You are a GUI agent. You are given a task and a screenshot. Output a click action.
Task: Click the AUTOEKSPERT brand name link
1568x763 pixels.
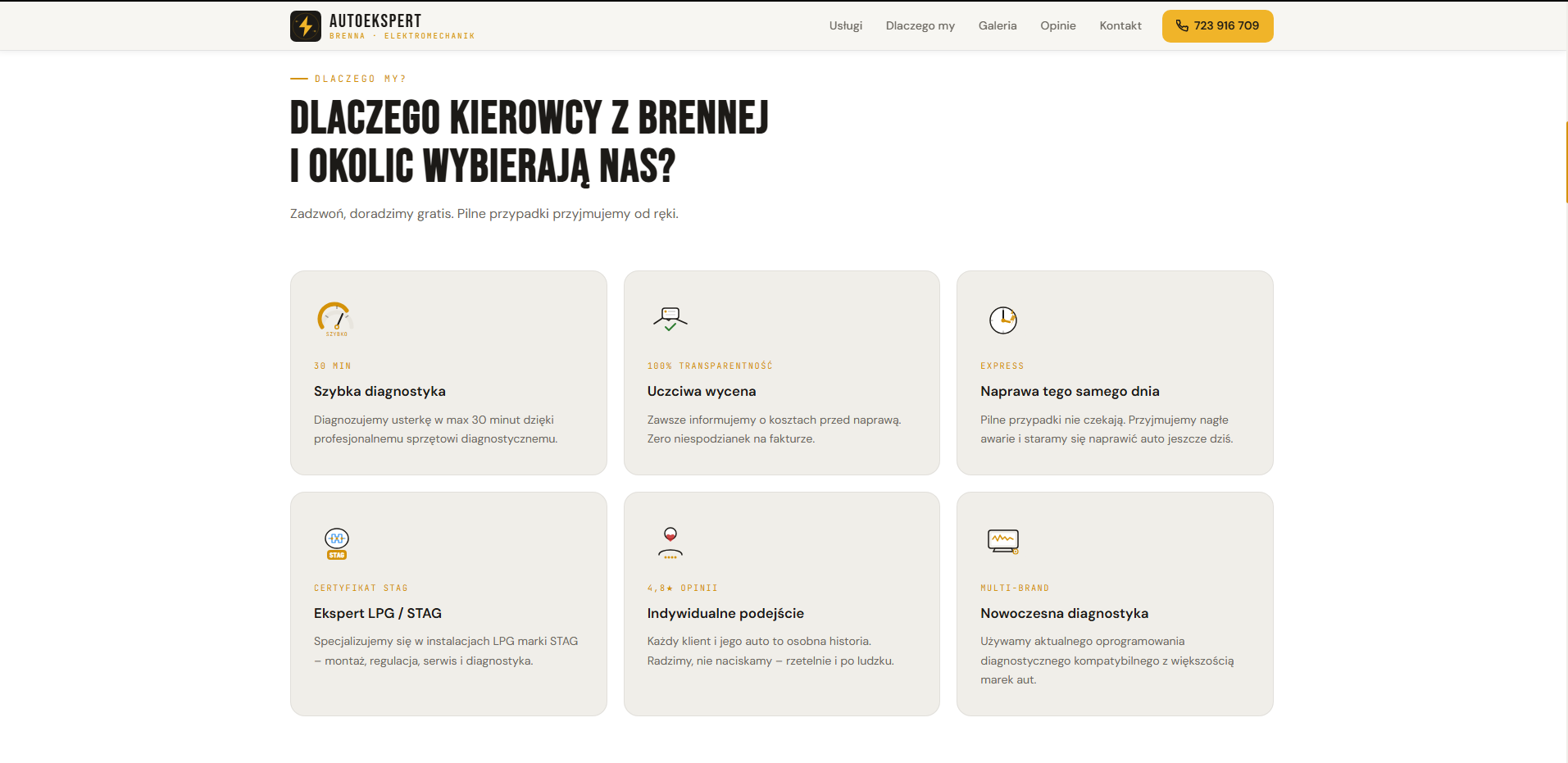click(x=375, y=20)
